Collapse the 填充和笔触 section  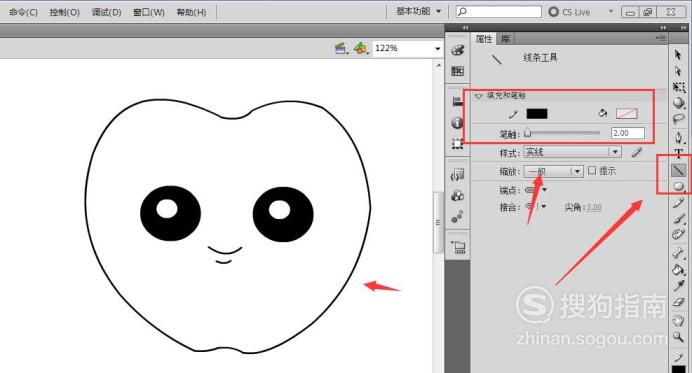[478, 96]
